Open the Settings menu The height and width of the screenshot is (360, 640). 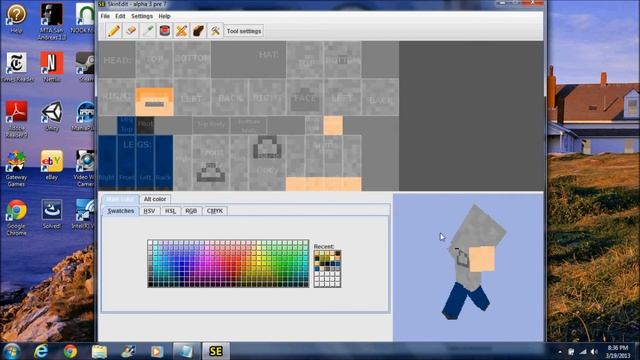(142, 16)
